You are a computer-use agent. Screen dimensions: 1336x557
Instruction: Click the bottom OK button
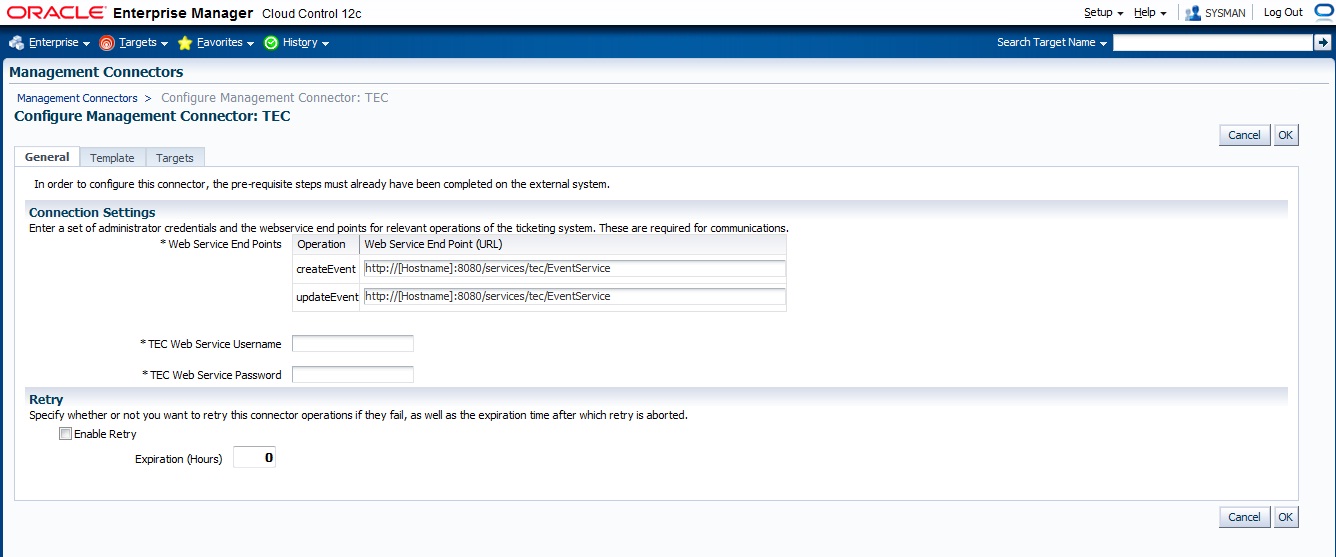(1286, 517)
